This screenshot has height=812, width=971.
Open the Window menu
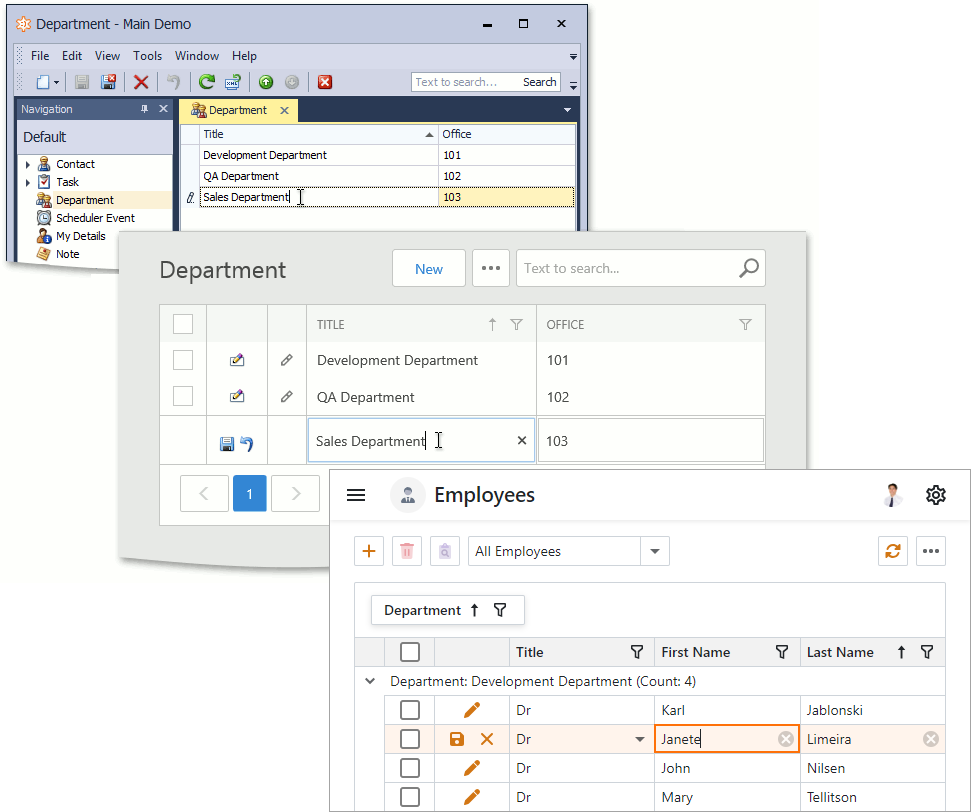coord(197,56)
